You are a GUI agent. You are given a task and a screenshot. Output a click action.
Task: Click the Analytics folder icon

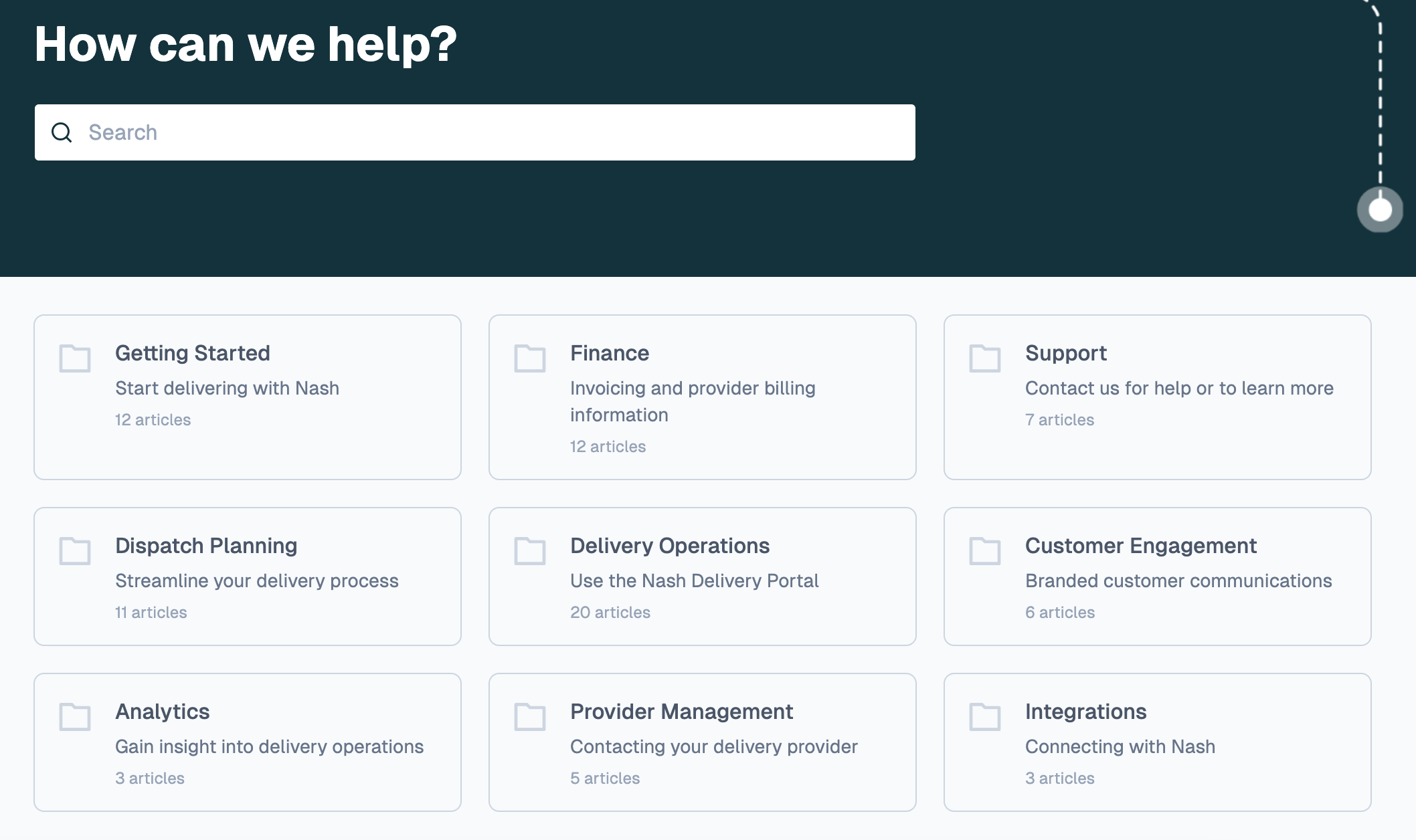coord(75,717)
